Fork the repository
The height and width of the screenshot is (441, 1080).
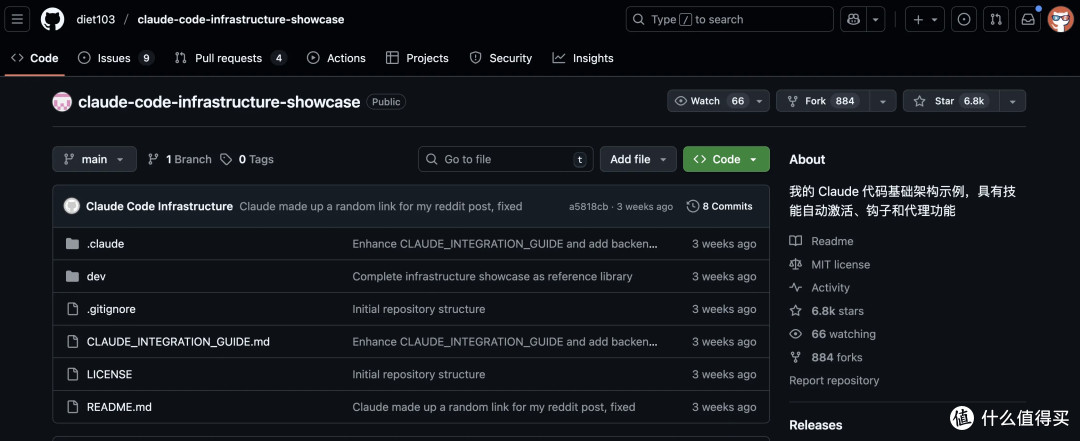(x=822, y=101)
